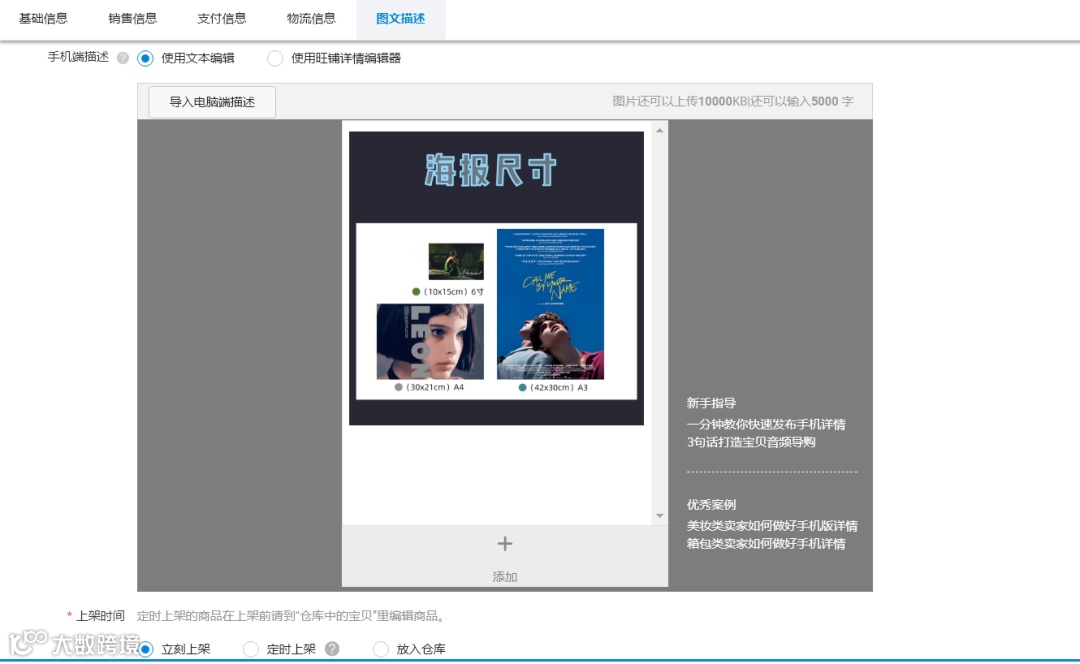1080x664 pixels.
Task: Open the 3句话打造宝贝音频导购 link
Action: [x=751, y=442]
